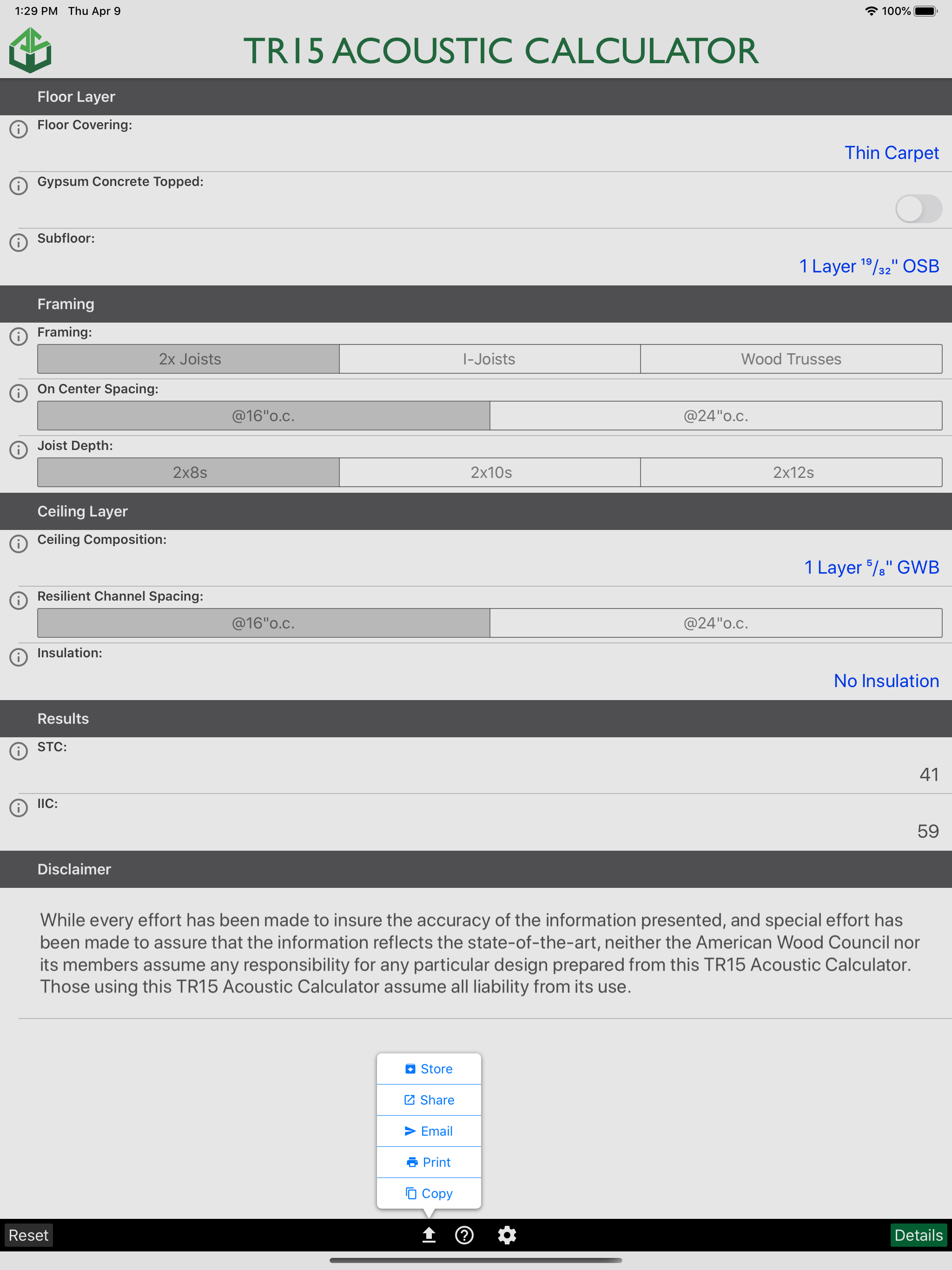Image resolution: width=952 pixels, height=1270 pixels.
Task: Change the No Insulation selection
Action: coord(886,681)
